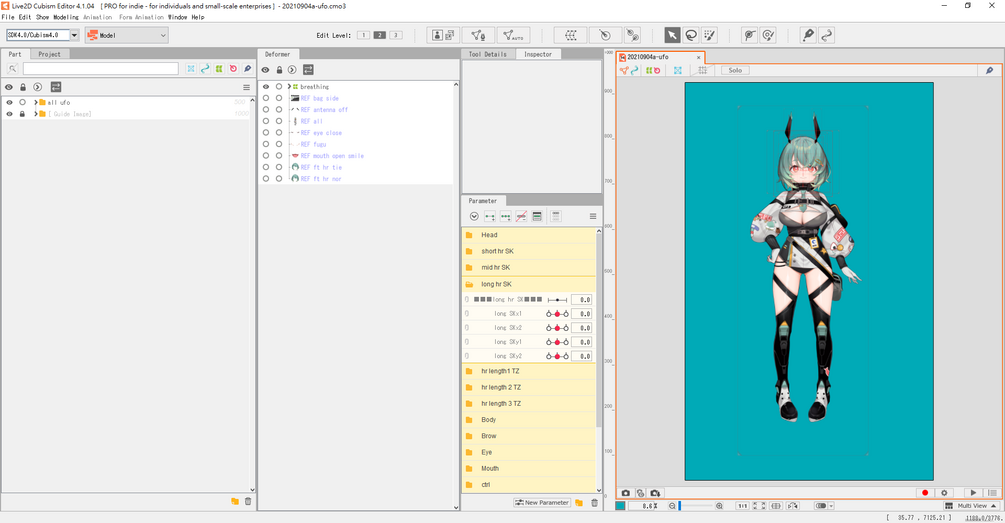Click the camera snapshot icon below canvas
This screenshot has height=523, width=1005.
626,493
